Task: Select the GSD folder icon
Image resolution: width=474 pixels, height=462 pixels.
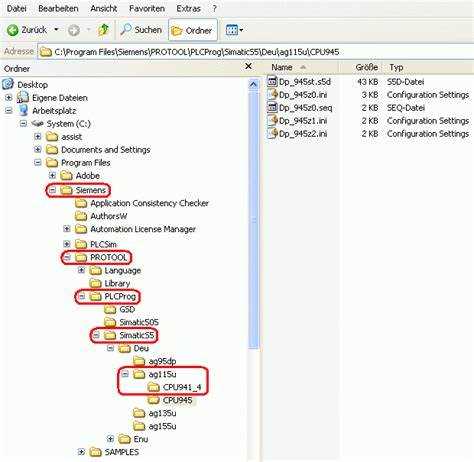Action: coord(110,309)
